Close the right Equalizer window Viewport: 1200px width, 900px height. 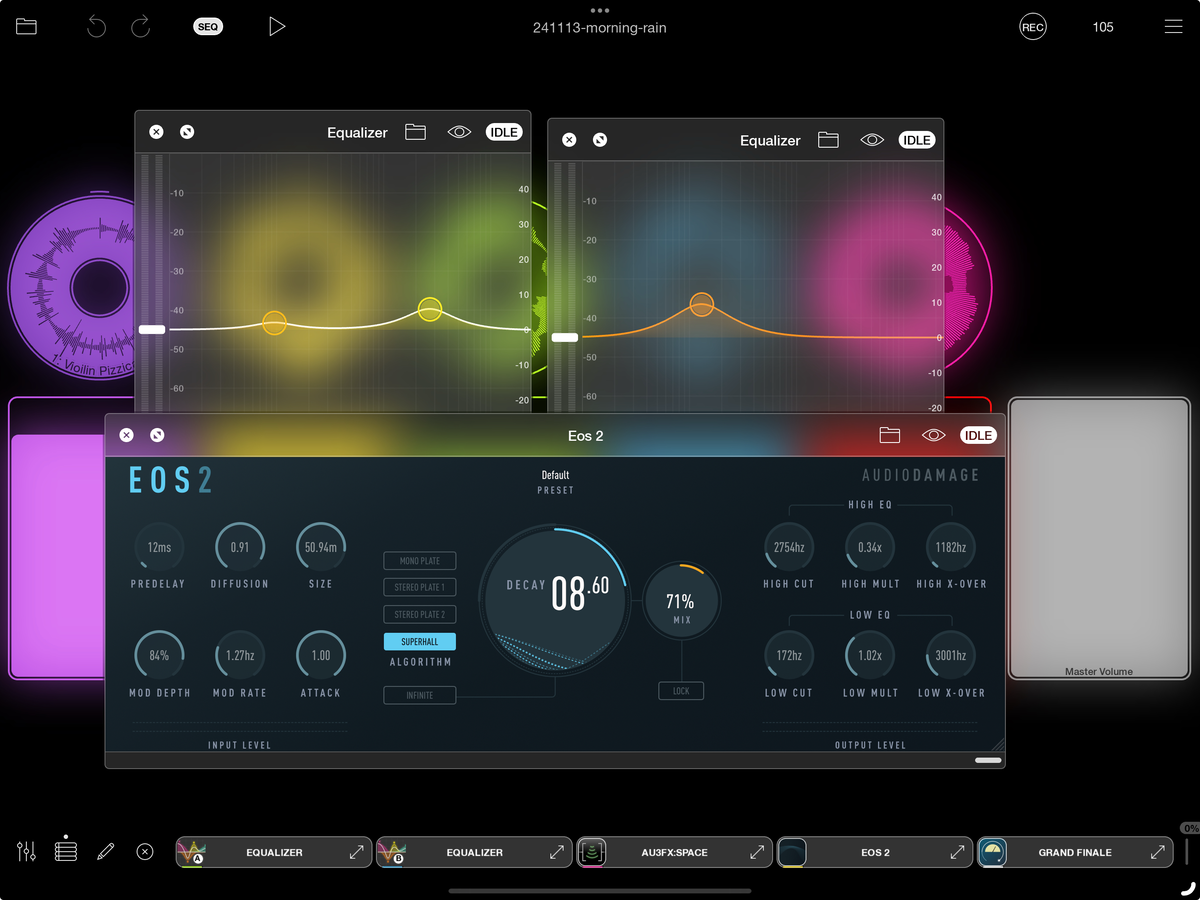click(569, 140)
